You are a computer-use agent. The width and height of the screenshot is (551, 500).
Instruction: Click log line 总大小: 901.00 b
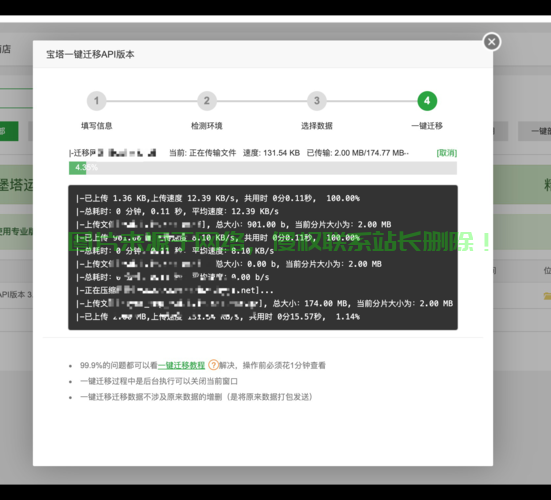tap(234, 225)
